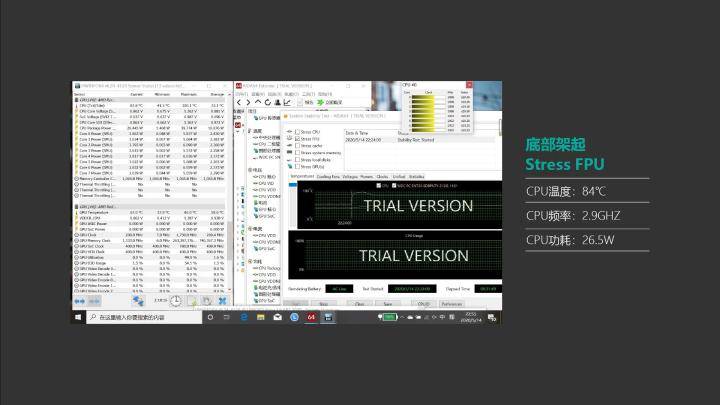
Task: Refresh the AIDA64 view
Action: point(267,102)
